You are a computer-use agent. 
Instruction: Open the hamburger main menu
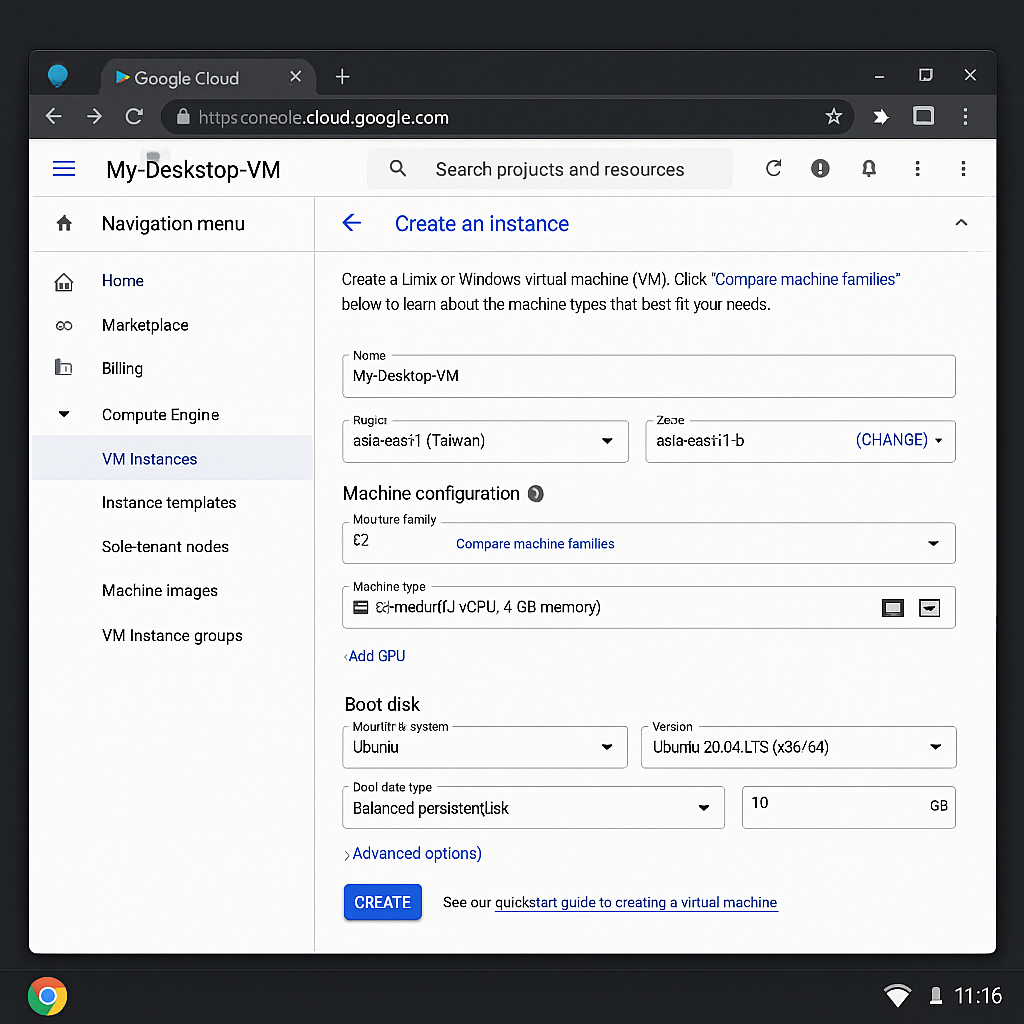click(63, 169)
